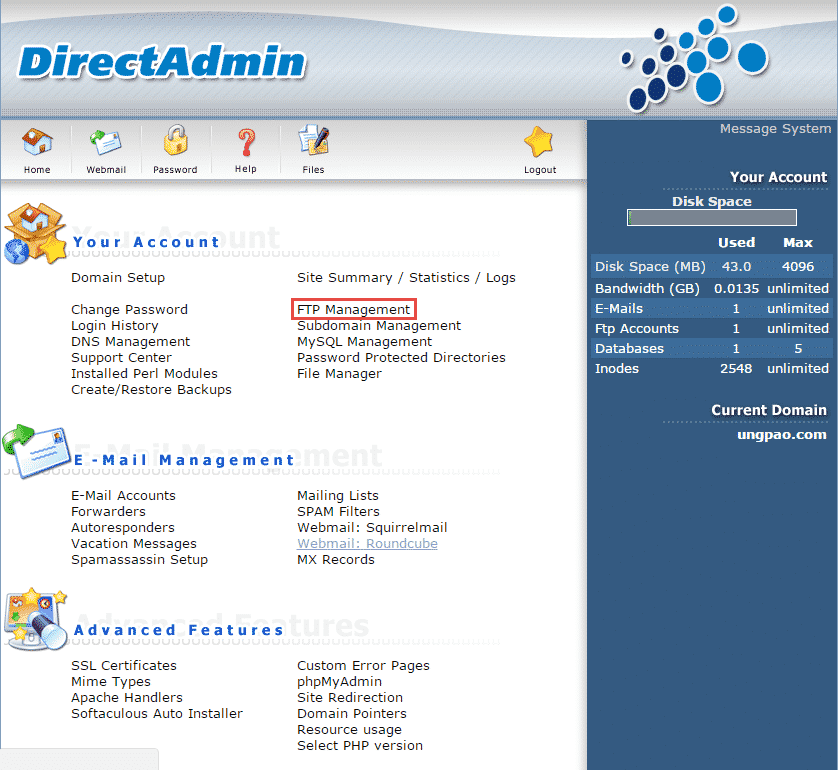Launch Webmail: Roundcube
Image resolution: width=838 pixels, height=770 pixels.
(367, 544)
